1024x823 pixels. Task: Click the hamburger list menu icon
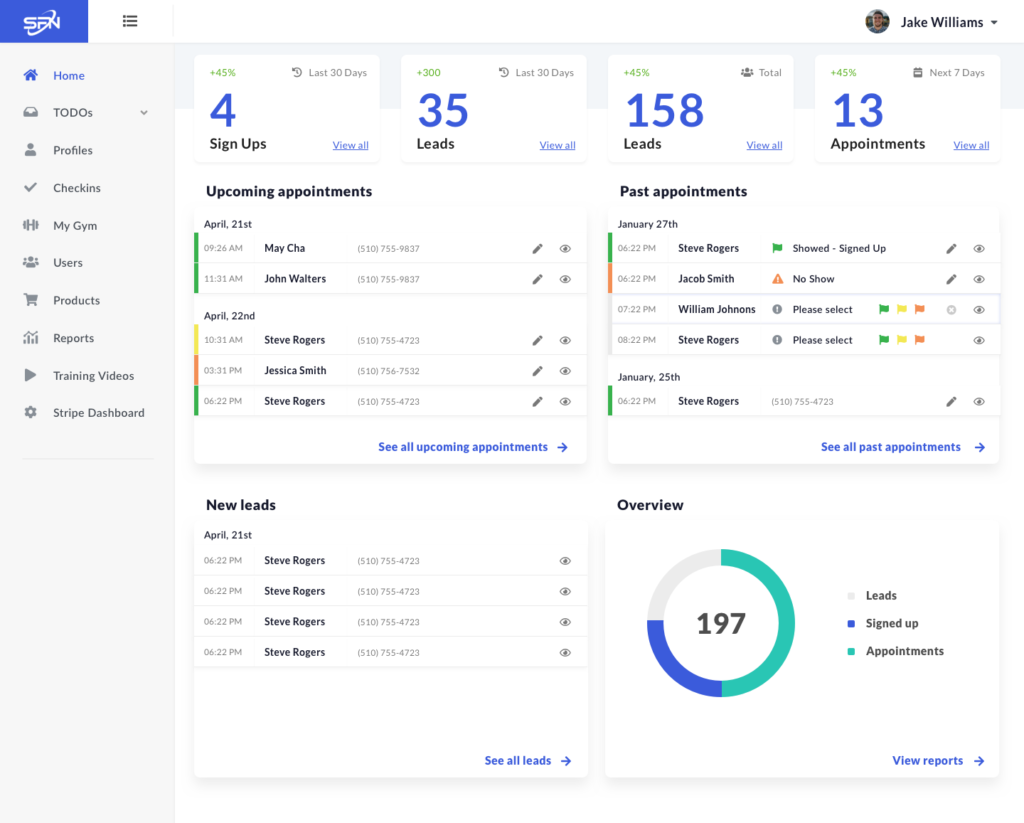[130, 22]
